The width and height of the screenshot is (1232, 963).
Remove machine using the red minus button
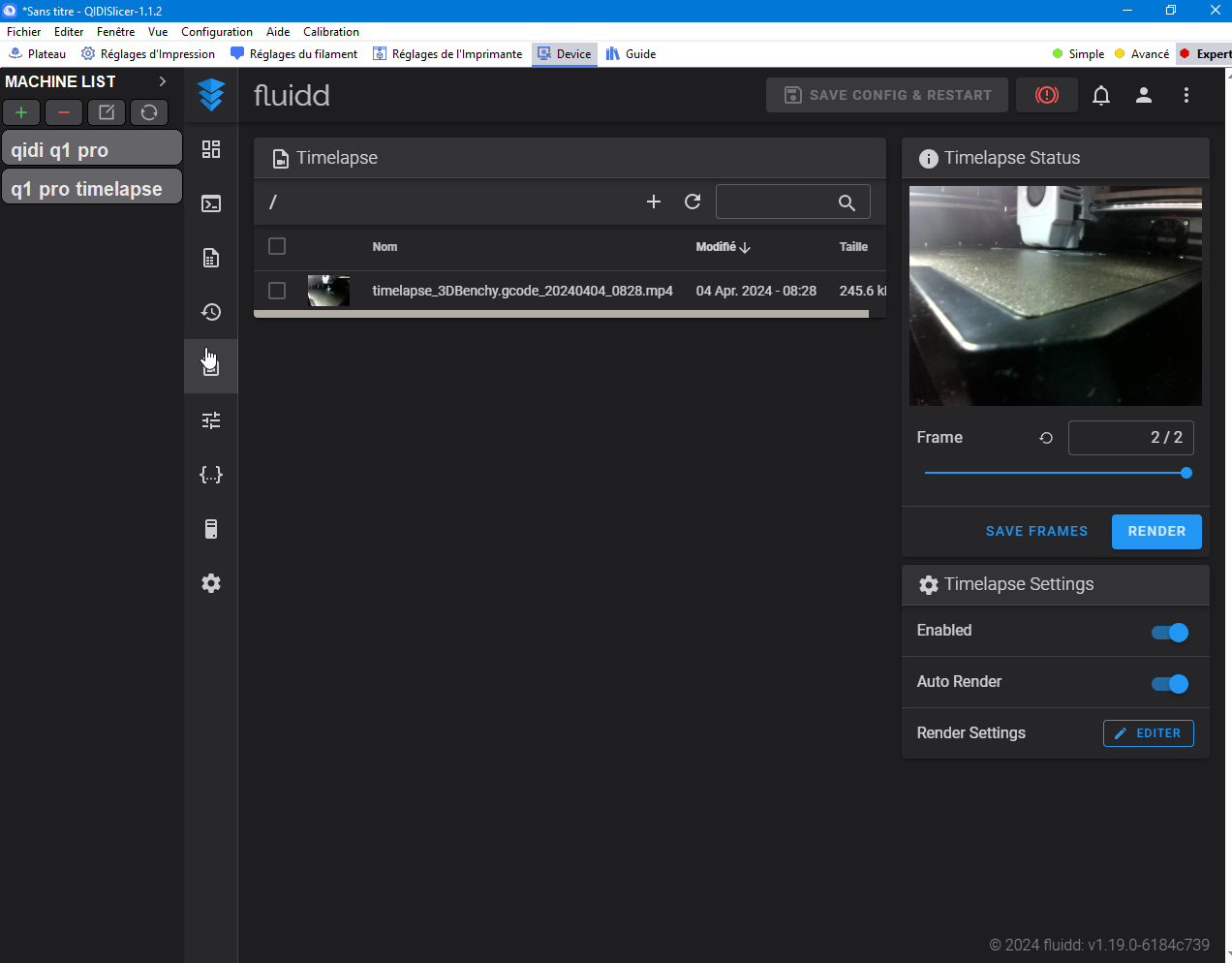click(x=64, y=112)
